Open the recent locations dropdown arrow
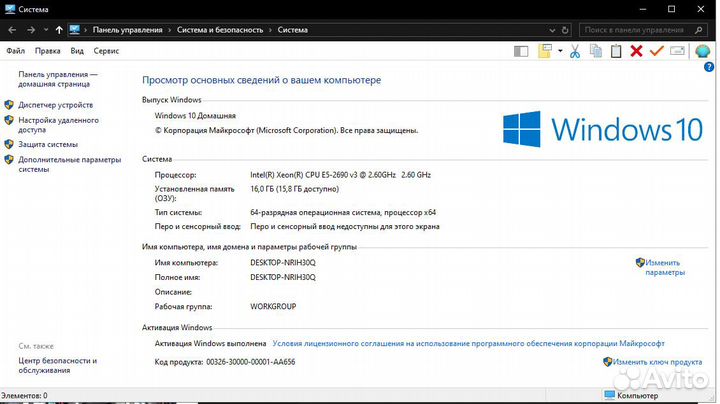 (x=45, y=30)
